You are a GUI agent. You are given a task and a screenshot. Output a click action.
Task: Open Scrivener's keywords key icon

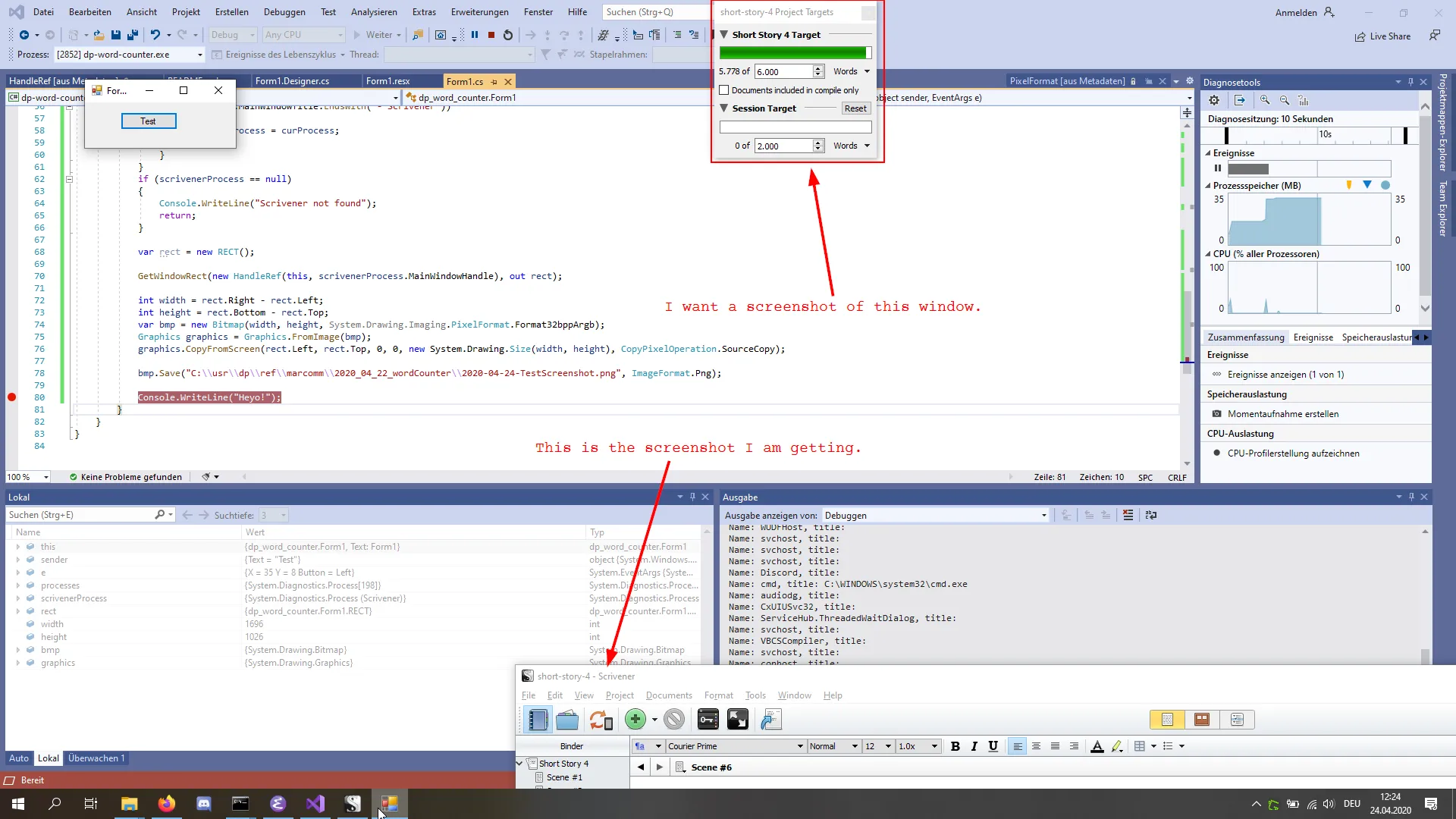tap(708, 719)
